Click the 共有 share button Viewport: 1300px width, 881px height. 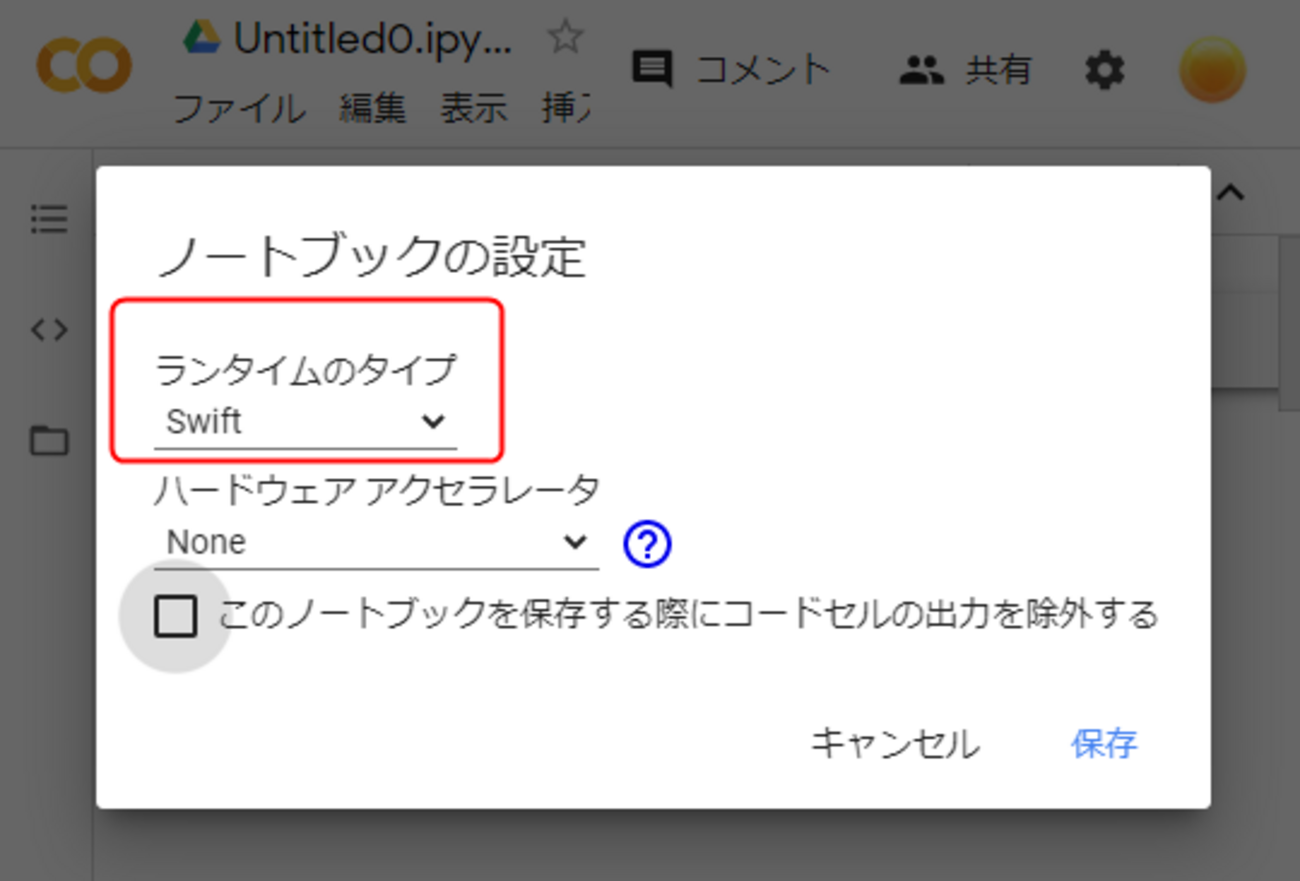click(965, 69)
